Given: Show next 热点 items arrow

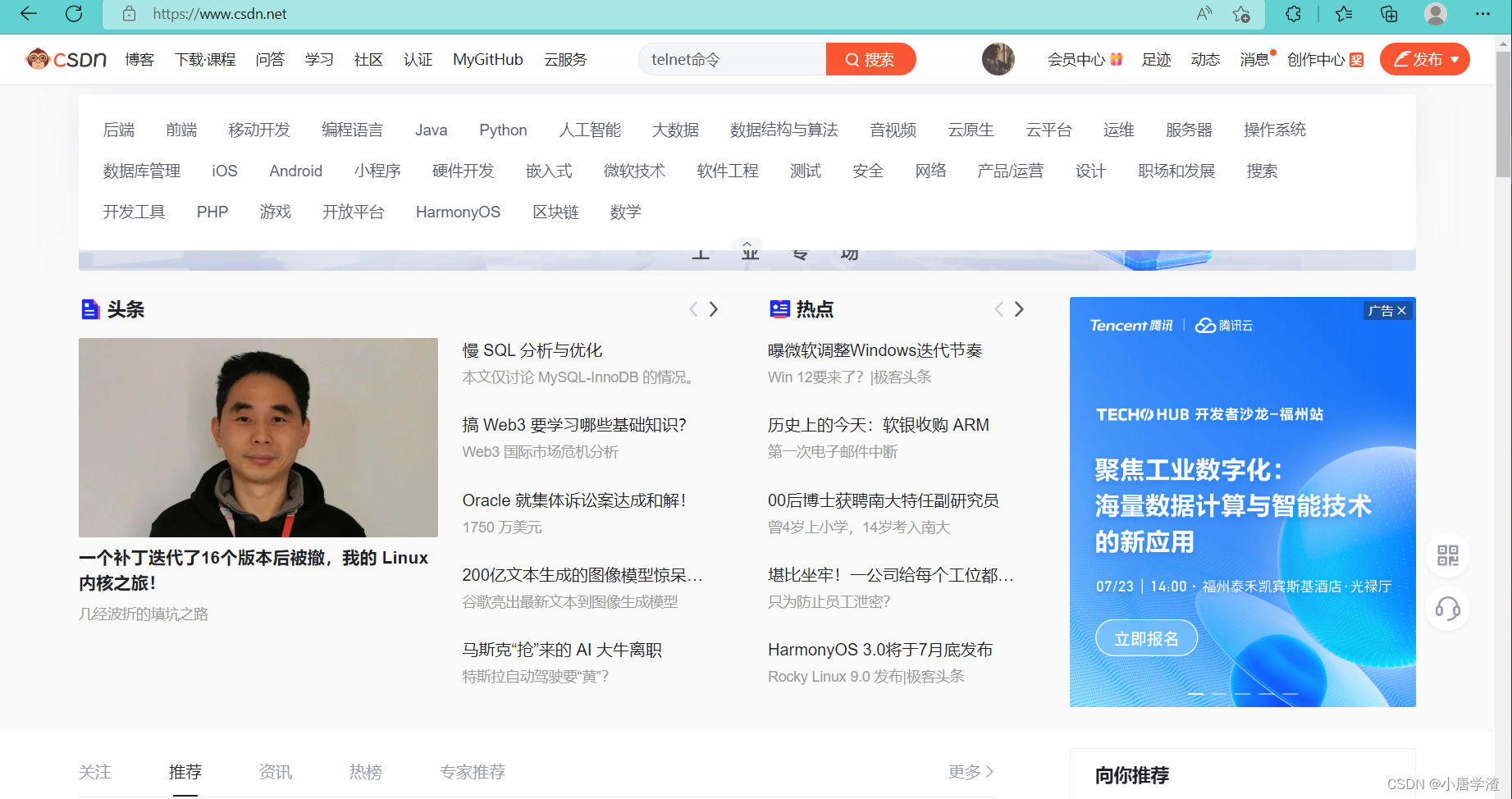Looking at the screenshot, I should [1019, 309].
